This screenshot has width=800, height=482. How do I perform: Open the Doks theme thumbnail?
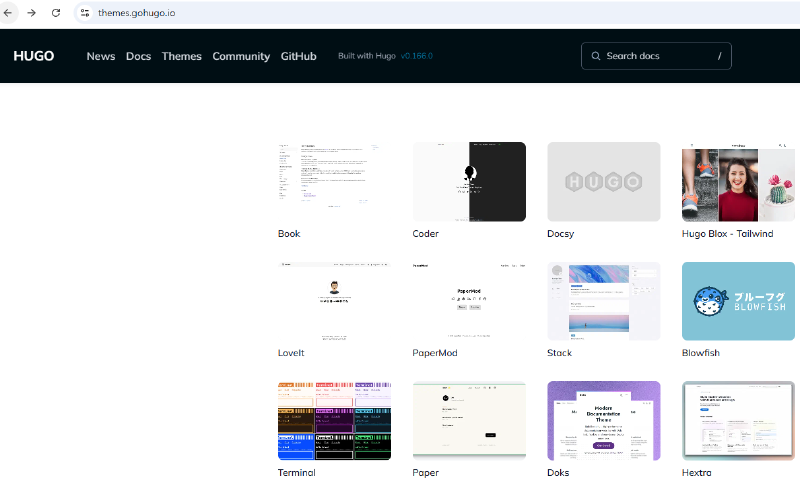[604, 421]
